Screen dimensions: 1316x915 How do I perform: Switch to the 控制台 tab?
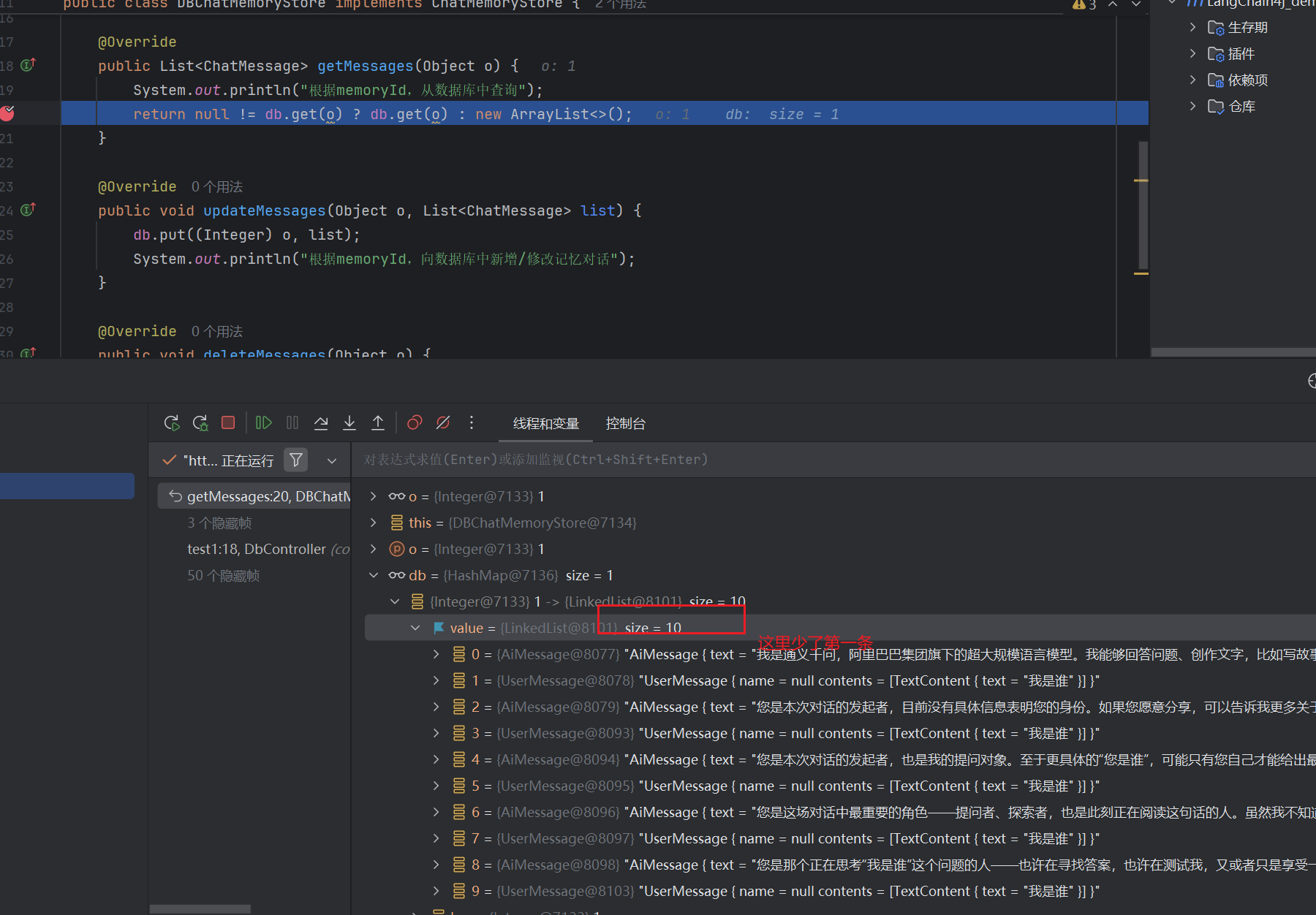click(626, 423)
